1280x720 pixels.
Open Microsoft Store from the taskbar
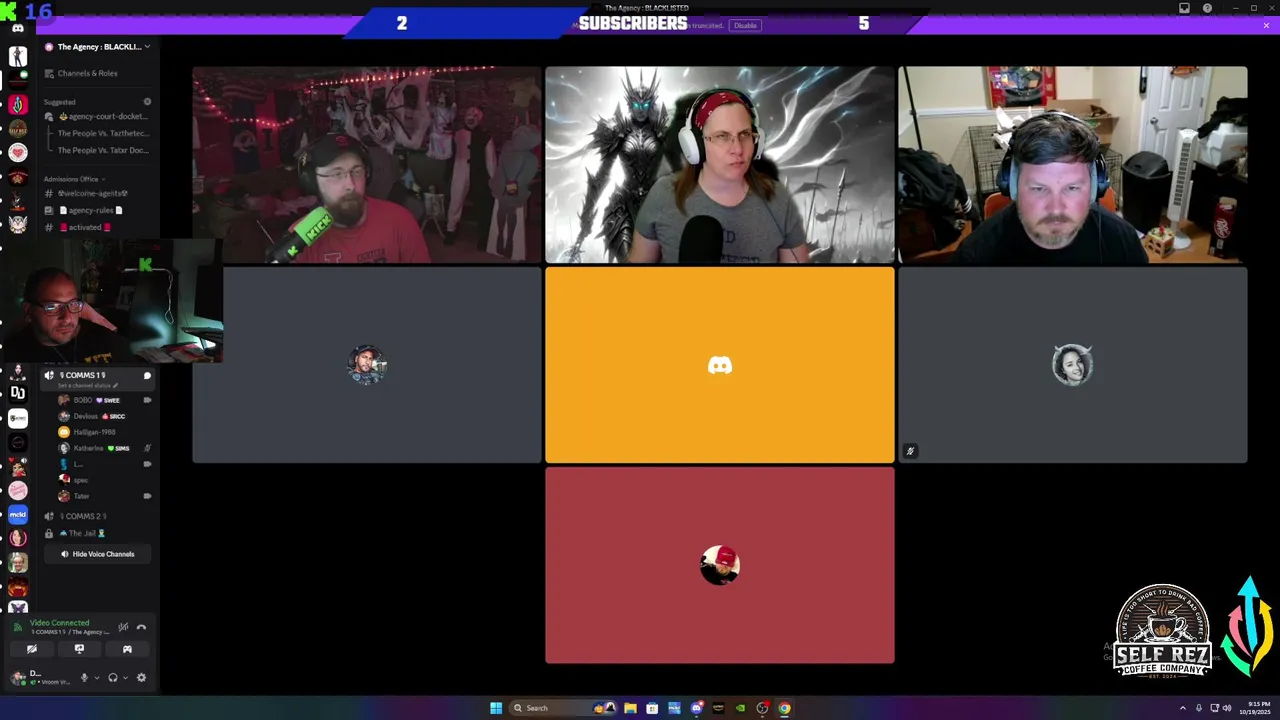click(x=652, y=708)
